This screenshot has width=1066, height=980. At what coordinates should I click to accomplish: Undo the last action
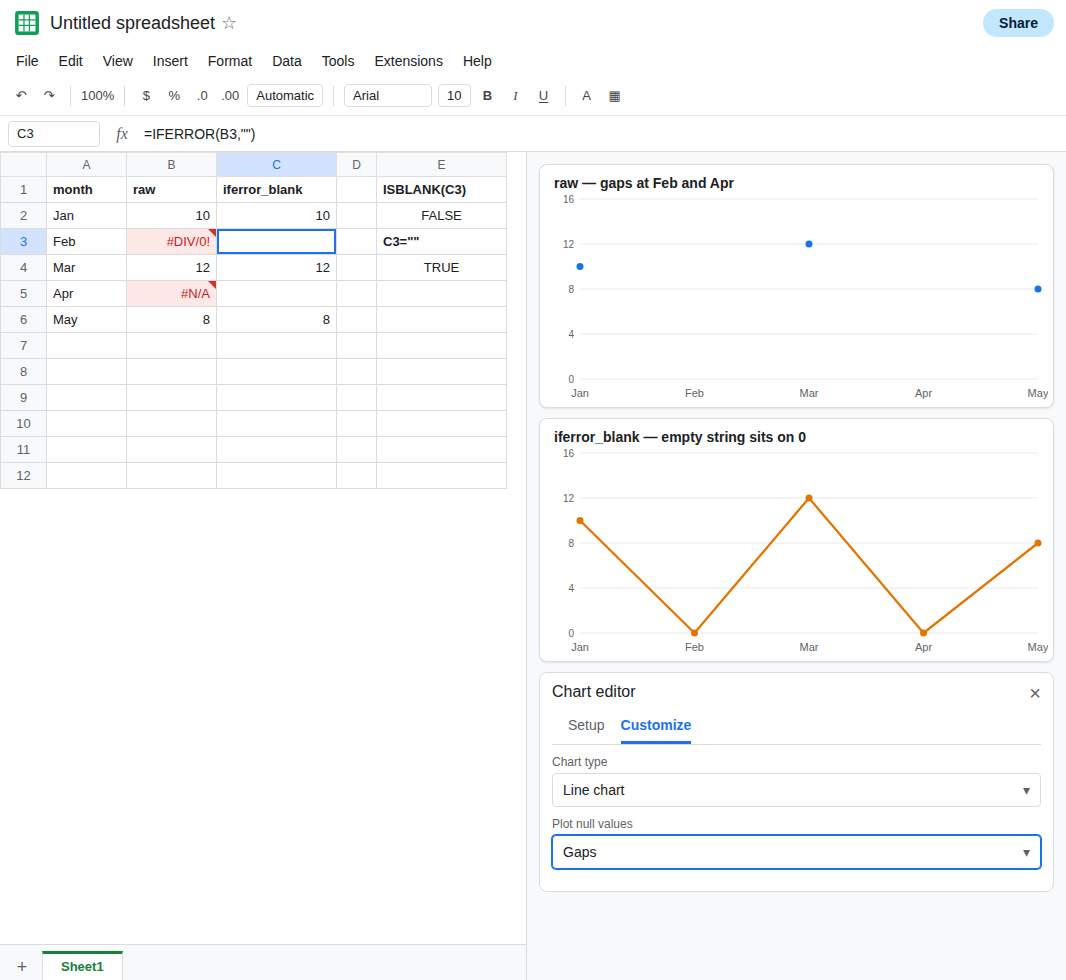click(x=22, y=96)
